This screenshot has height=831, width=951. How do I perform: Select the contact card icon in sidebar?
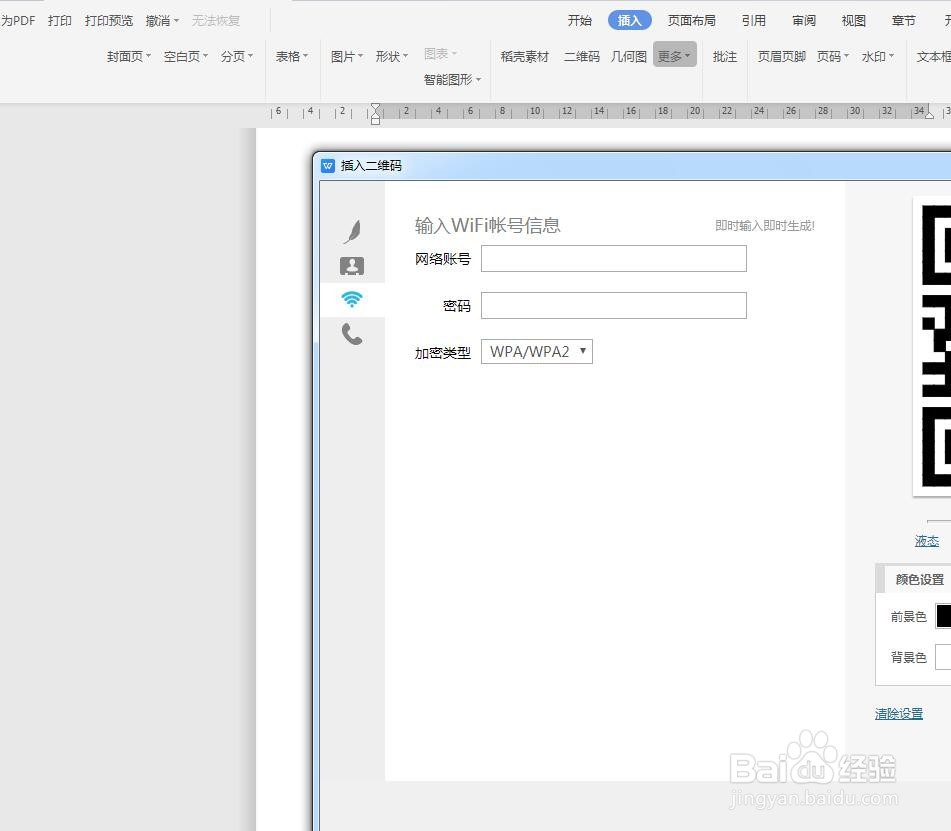352,266
